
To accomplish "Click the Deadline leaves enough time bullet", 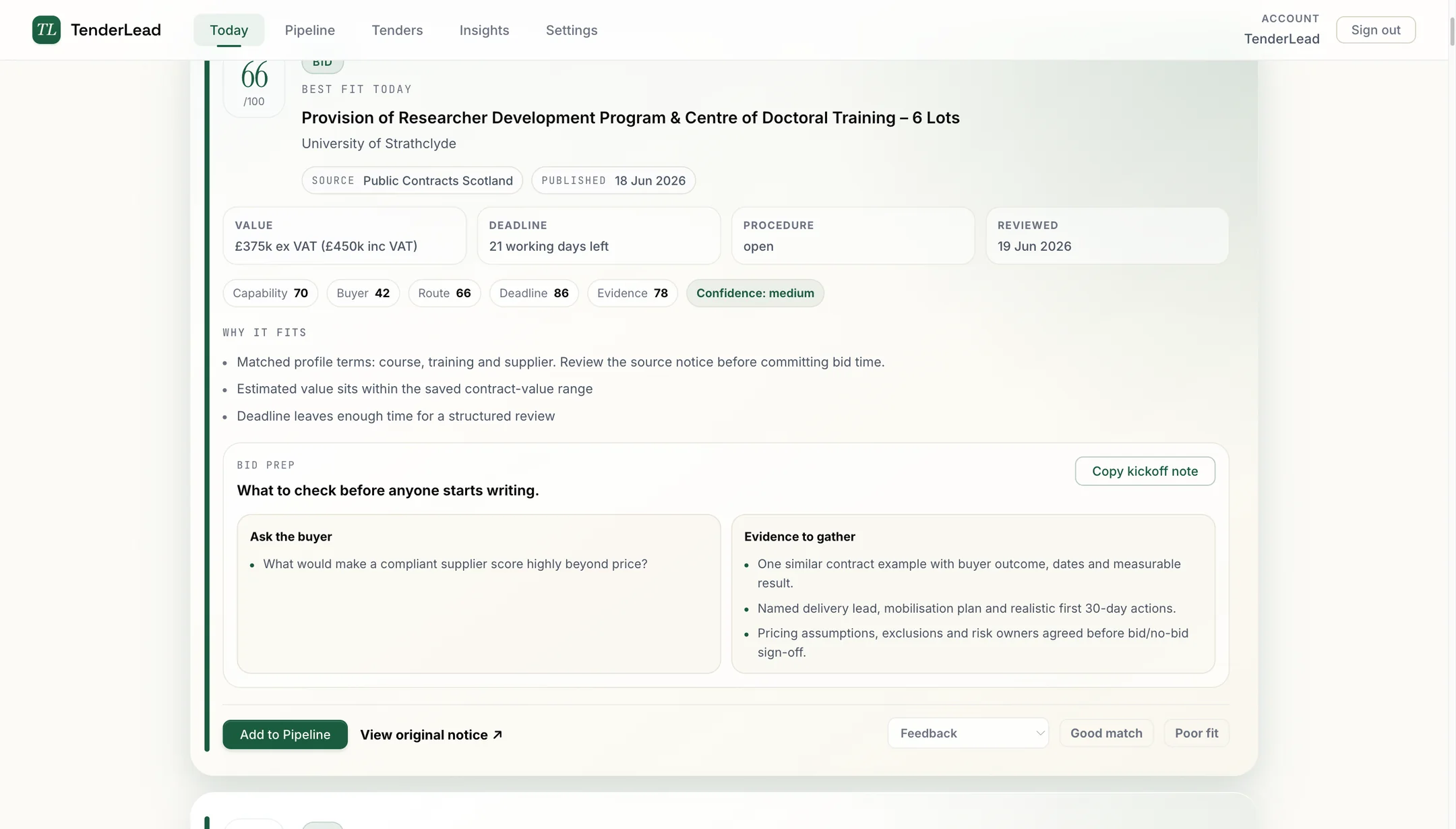I will tap(396, 416).
